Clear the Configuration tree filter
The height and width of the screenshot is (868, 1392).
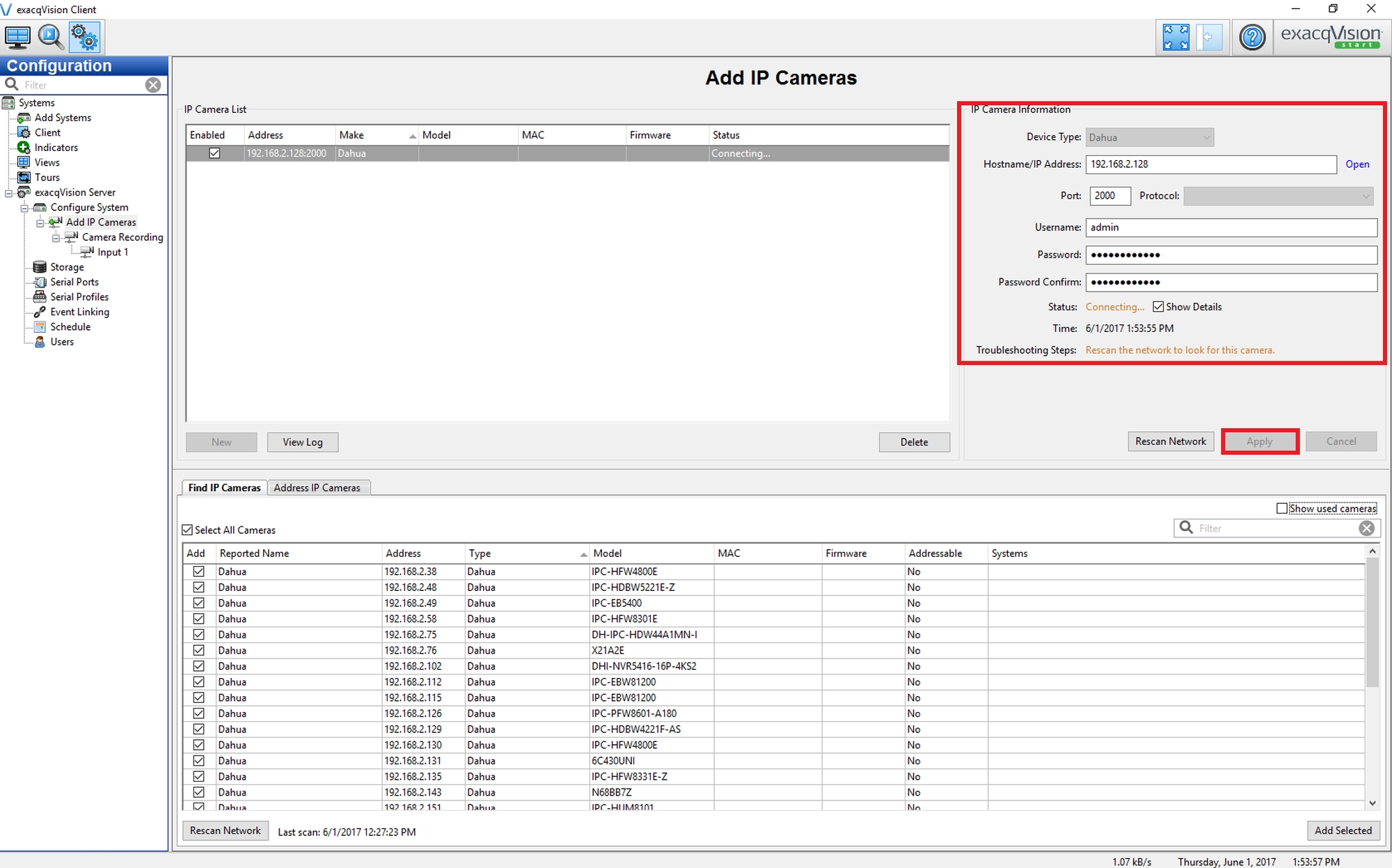click(153, 85)
